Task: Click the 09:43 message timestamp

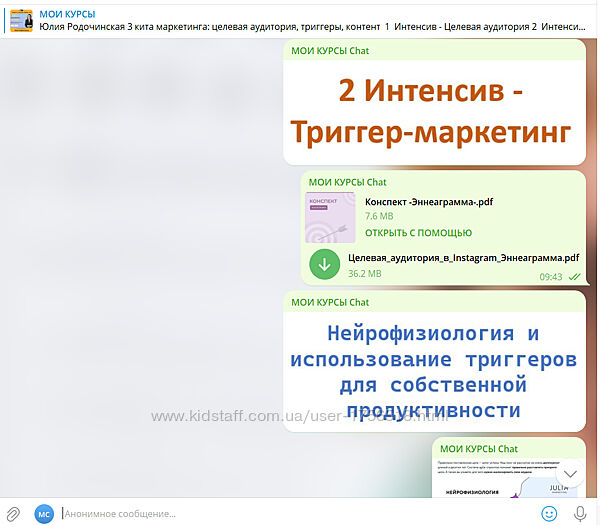Action: click(550, 276)
